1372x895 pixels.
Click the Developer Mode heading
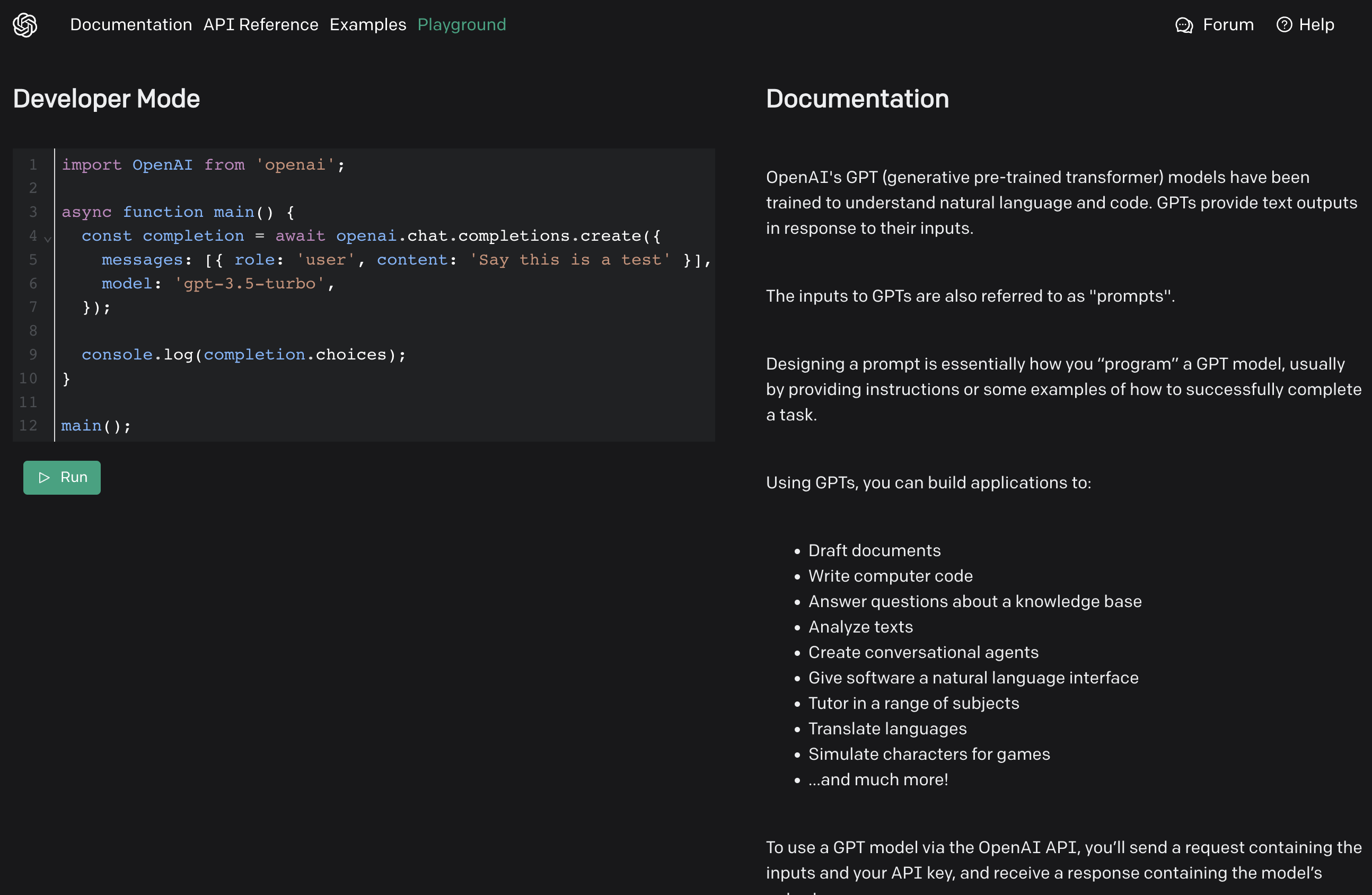(107, 99)
